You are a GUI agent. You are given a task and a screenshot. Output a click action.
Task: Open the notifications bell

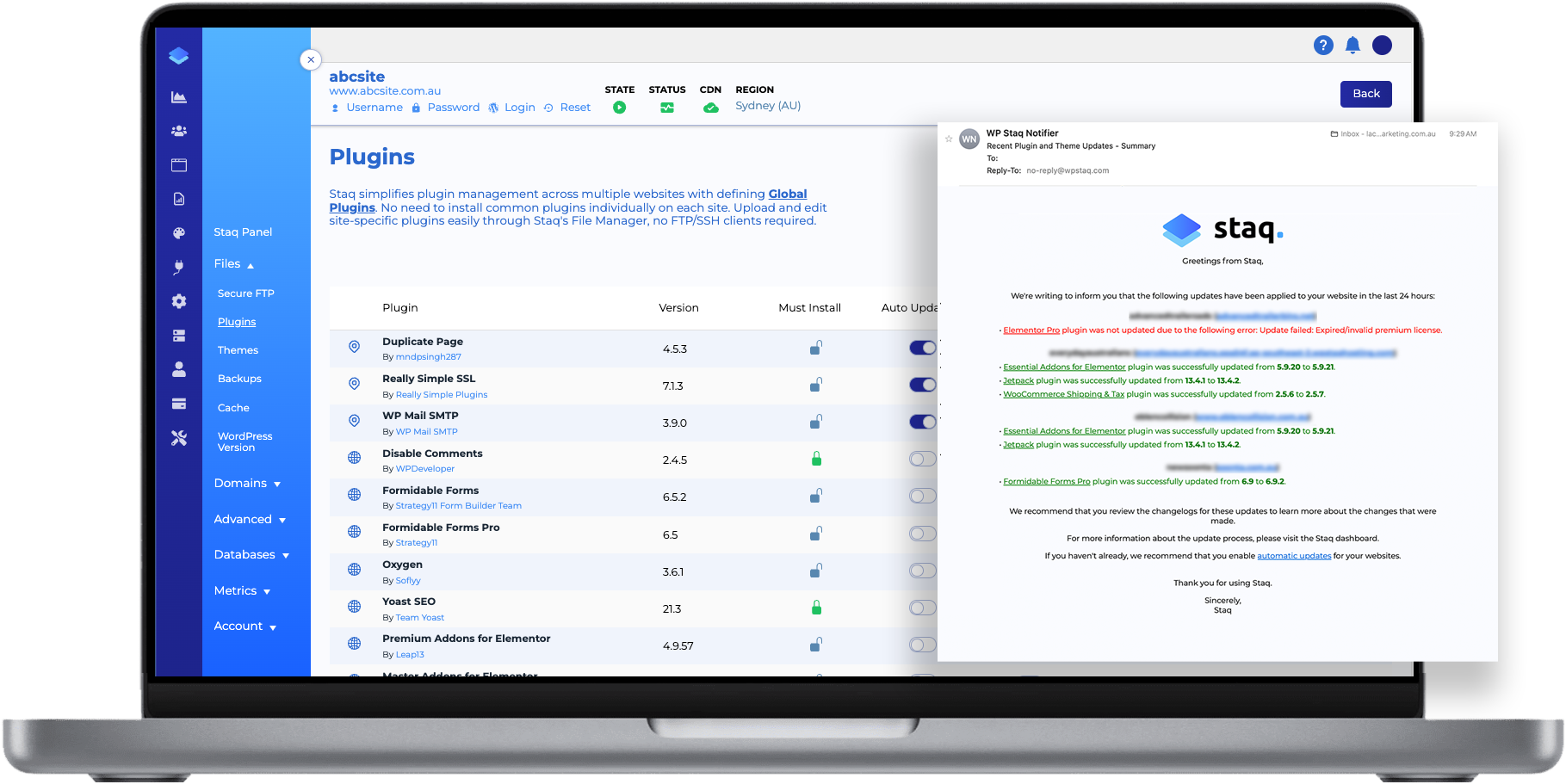[1352, 45]
